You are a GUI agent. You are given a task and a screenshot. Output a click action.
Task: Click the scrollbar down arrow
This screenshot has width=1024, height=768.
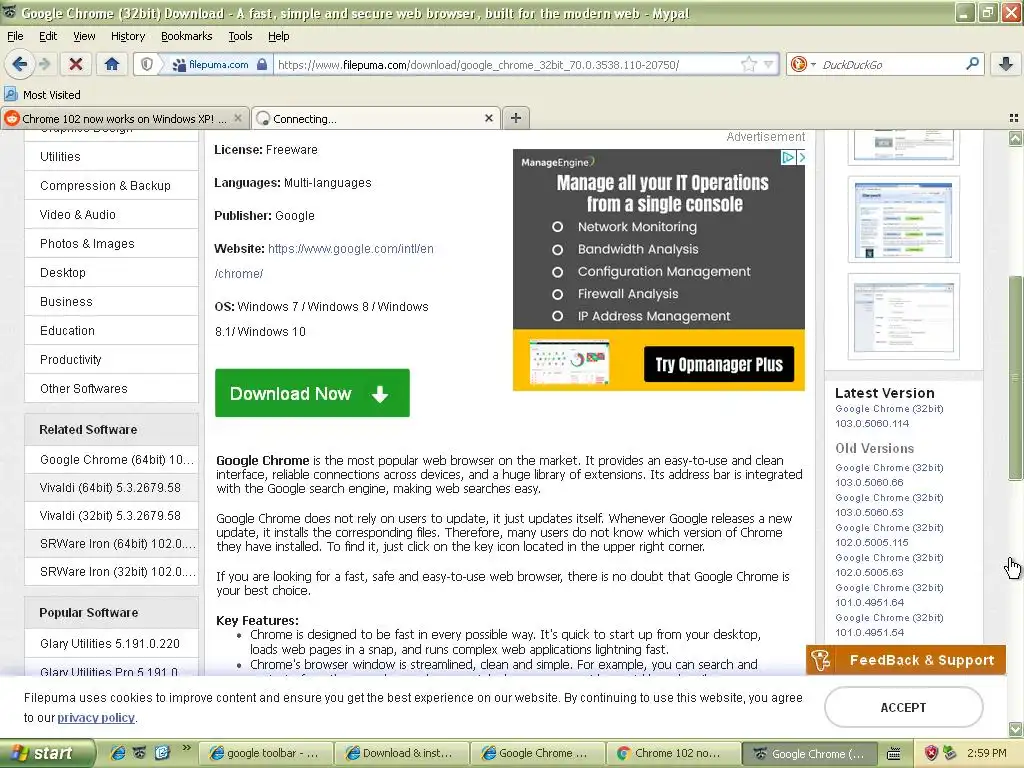[1016, 729]
